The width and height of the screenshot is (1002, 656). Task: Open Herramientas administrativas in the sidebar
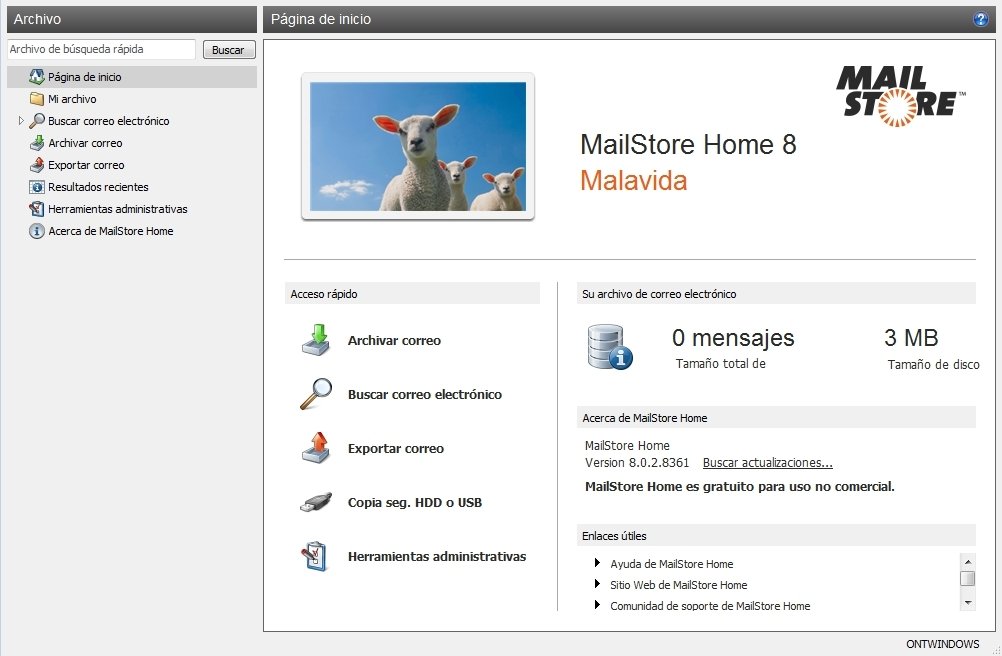tap(118, 209)
